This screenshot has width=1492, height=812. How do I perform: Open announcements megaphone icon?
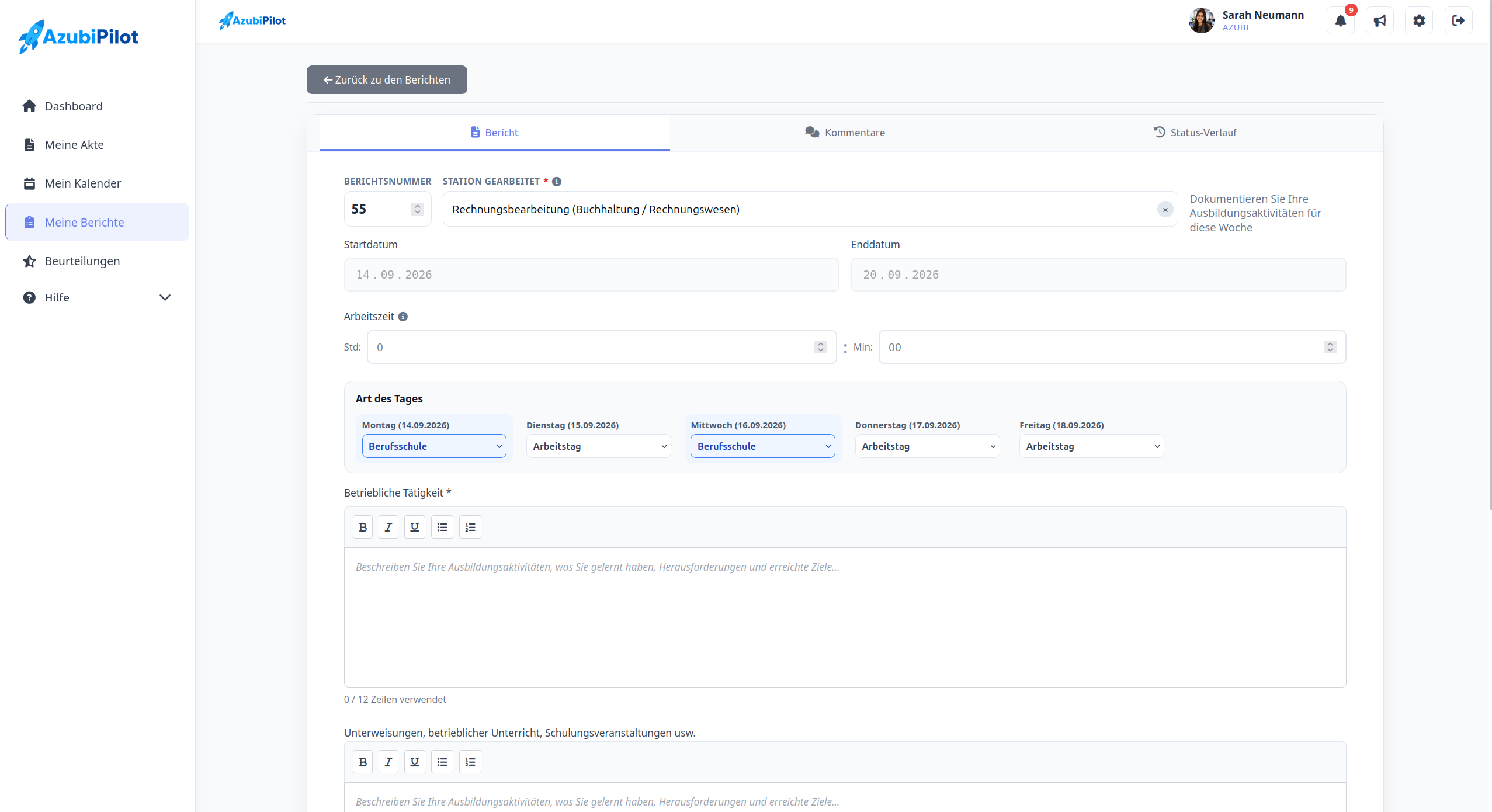[x=1380, y=21]
